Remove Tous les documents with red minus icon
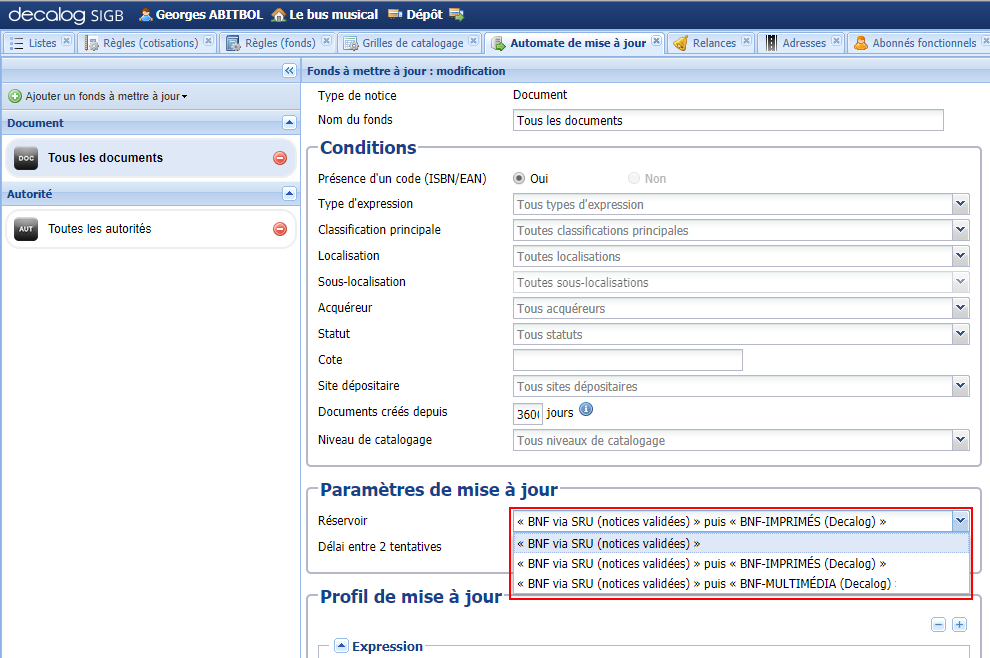990x658 pixels. click(279, 157)
